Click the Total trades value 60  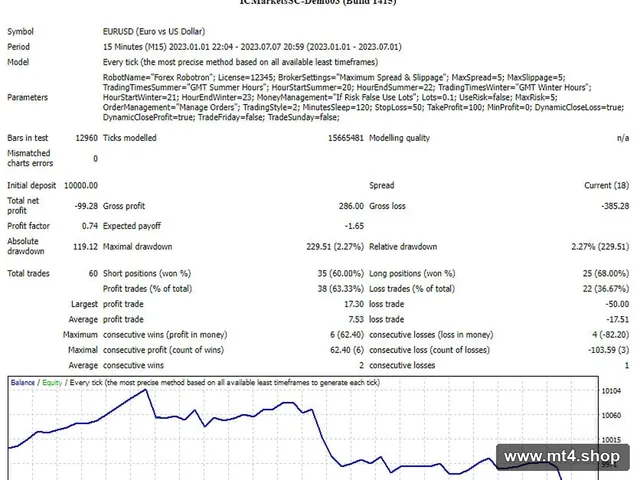click(x=93, y=273)
